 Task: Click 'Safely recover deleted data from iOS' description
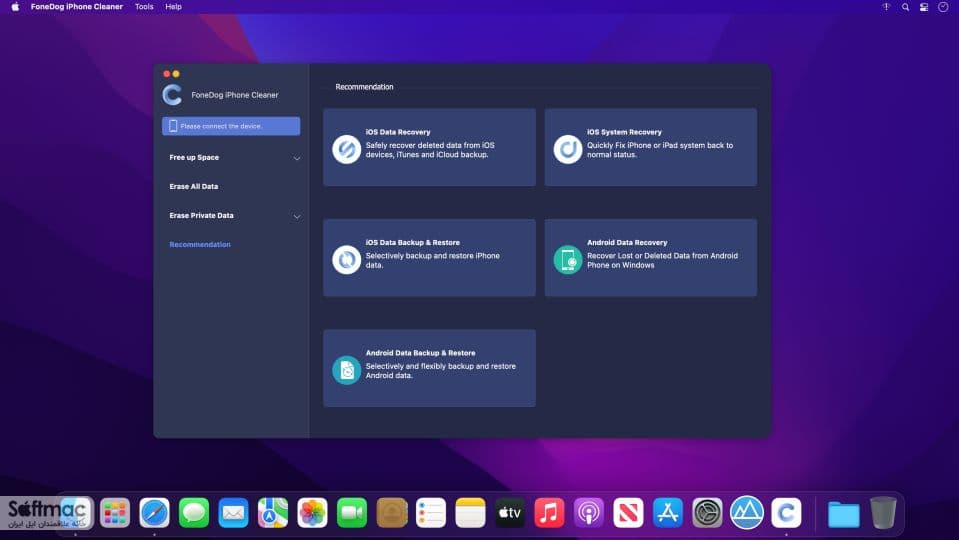(430, 150)
